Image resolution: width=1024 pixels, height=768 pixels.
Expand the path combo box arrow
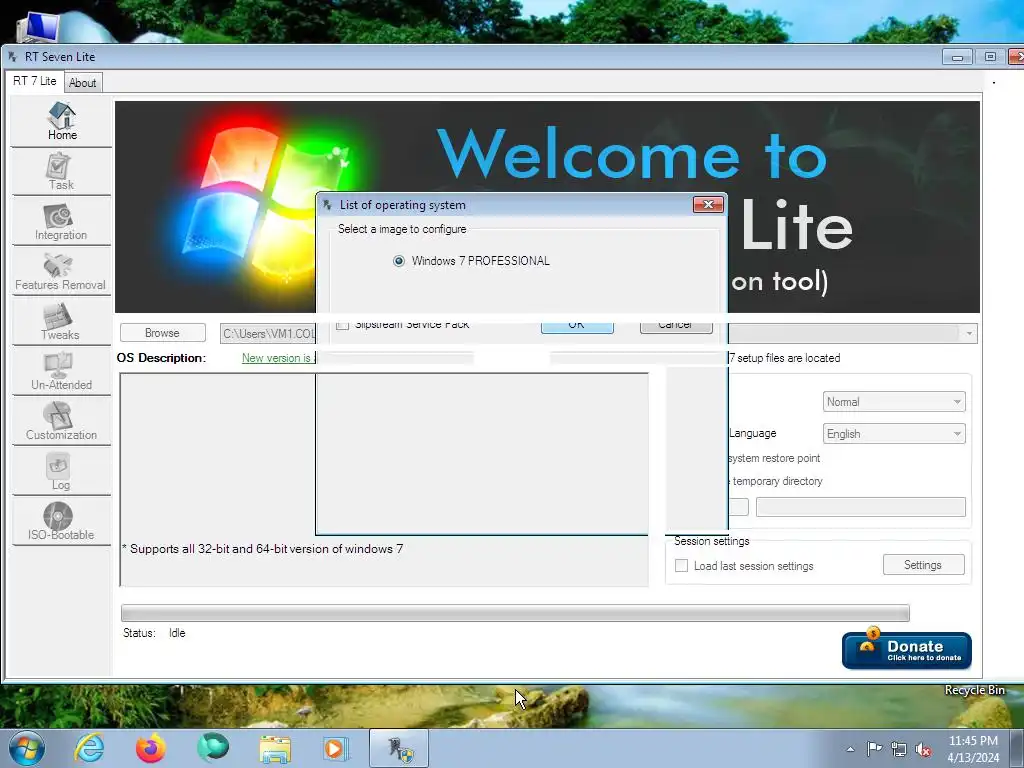pos(969,334)
